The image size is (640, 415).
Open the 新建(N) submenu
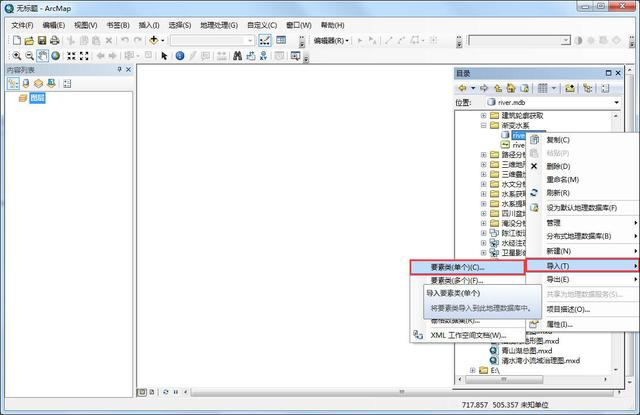582,251
